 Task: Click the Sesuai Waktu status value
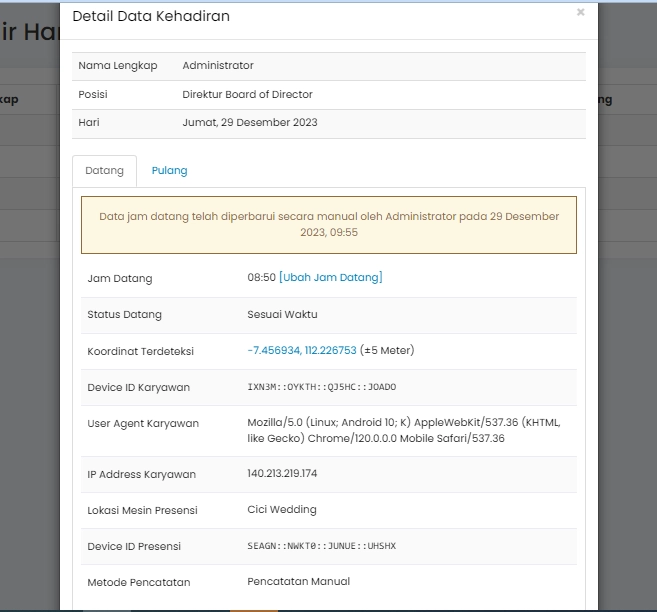click(x=282, y=315)
